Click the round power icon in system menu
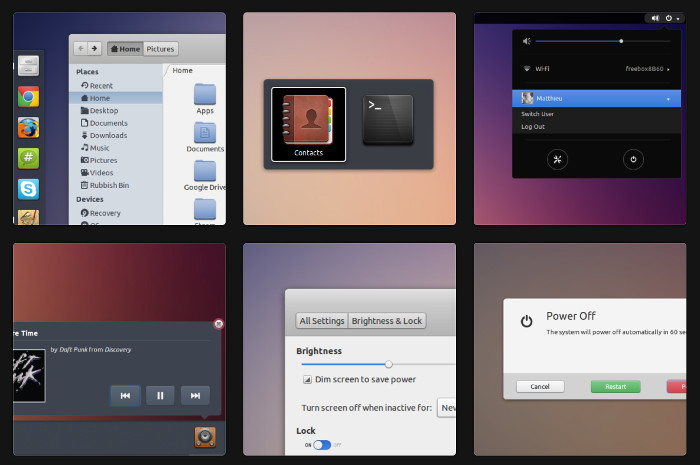Screen dimensions: 700x465 point(632,158)
